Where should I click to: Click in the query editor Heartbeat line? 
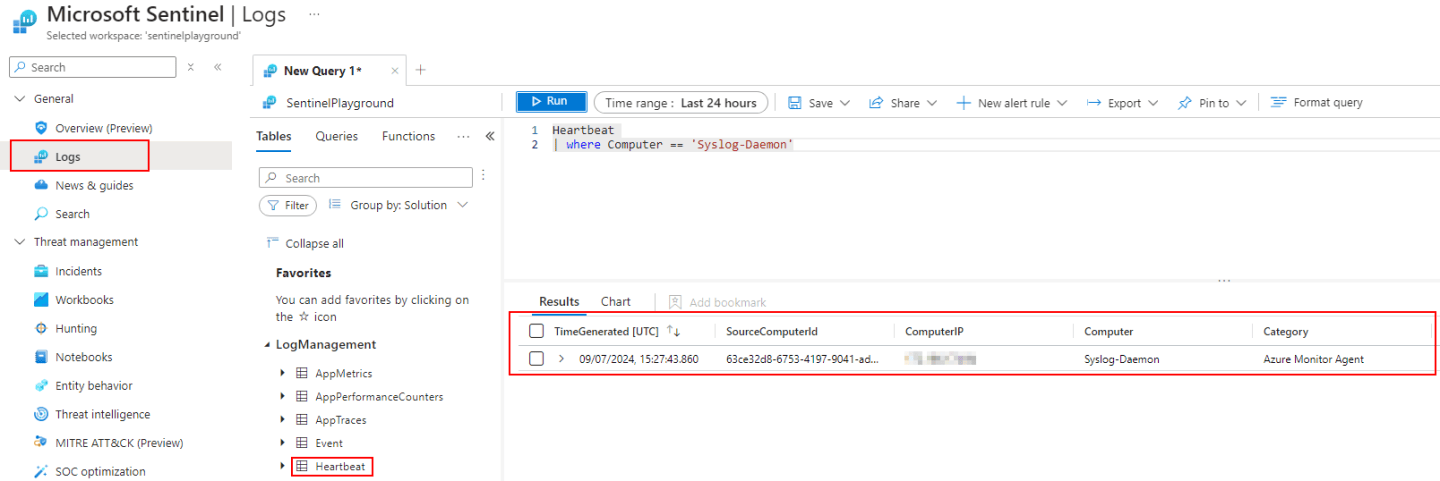tap(583, 130)
